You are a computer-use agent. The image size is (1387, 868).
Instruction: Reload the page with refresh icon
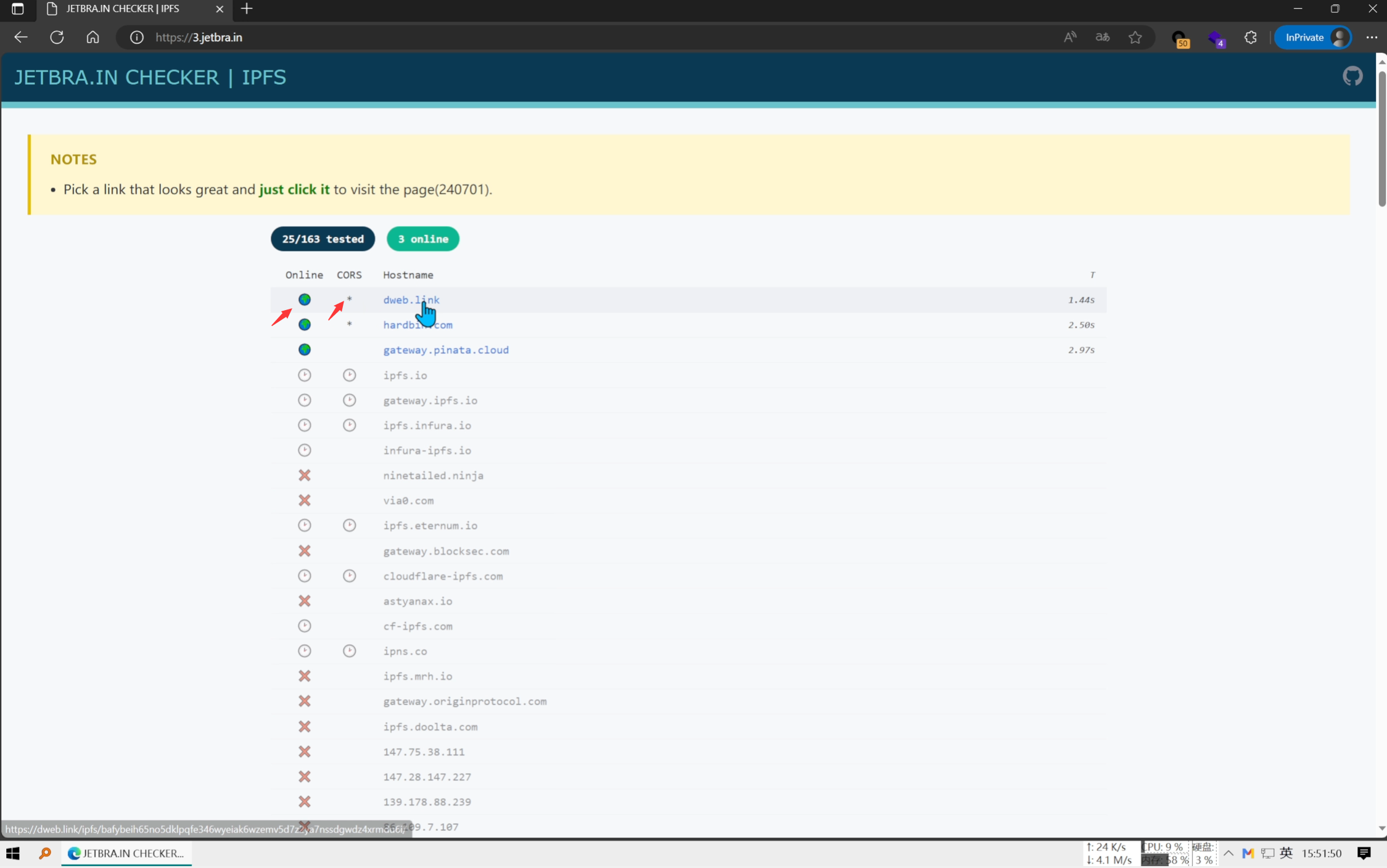click(57, 37)
